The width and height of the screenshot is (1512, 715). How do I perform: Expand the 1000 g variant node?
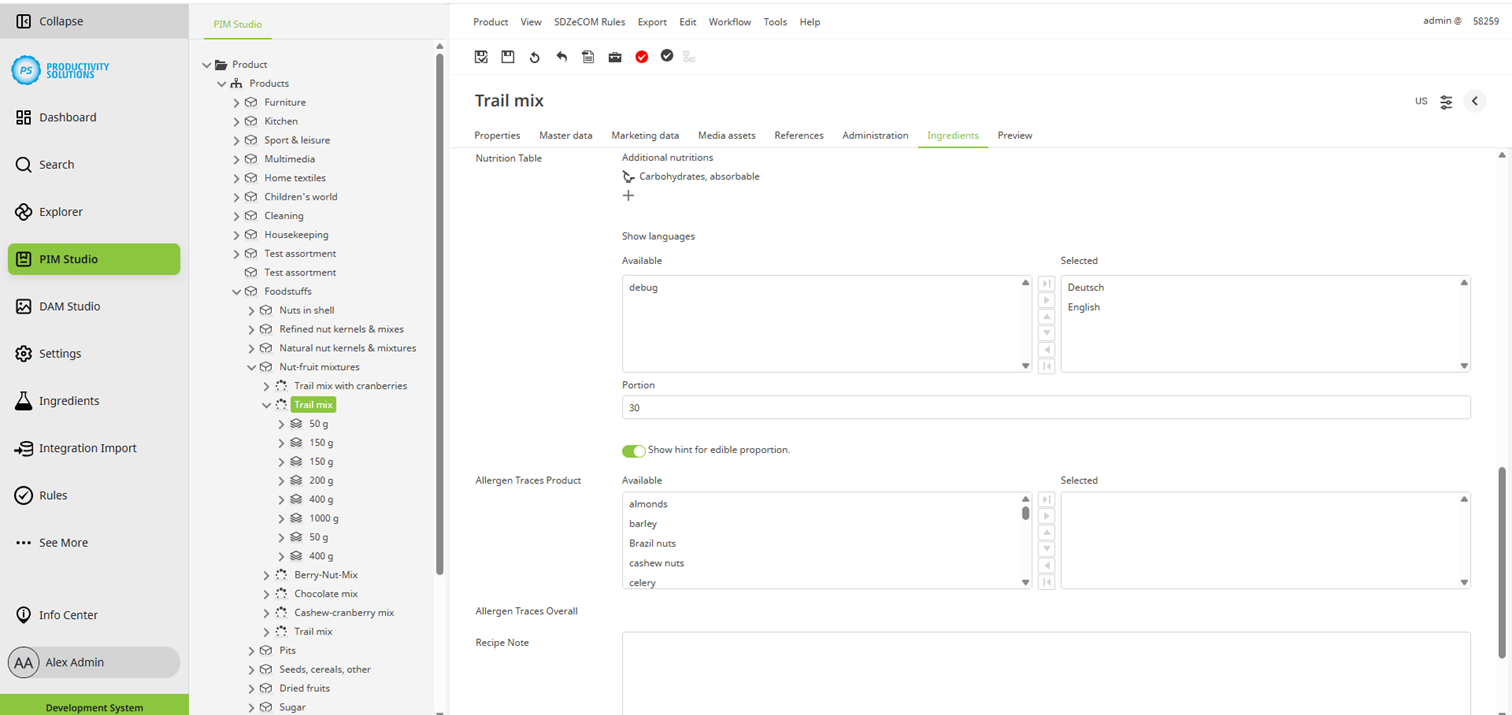[x=281, y=518]
